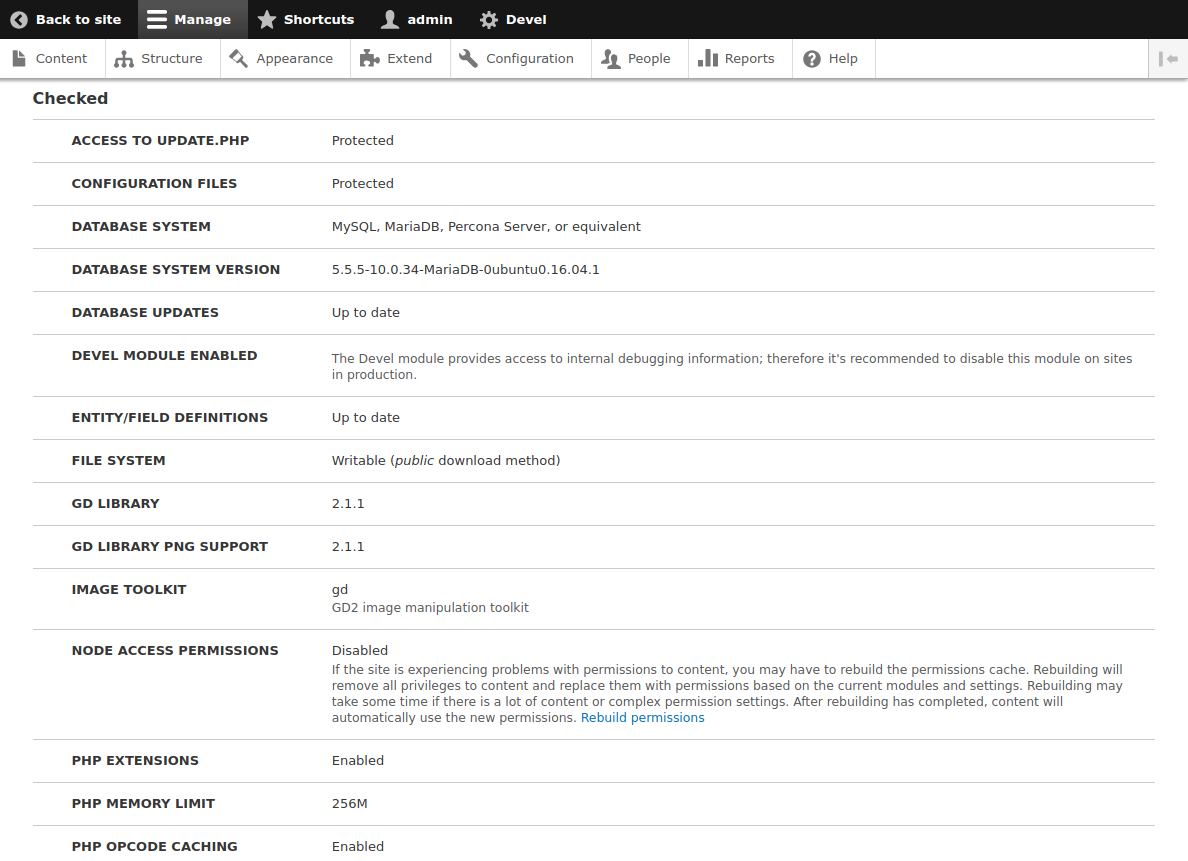Viewport: 1188px width, 861px height.
Task: Click the Rebuild permissions link
Action: tap(642, 718)
